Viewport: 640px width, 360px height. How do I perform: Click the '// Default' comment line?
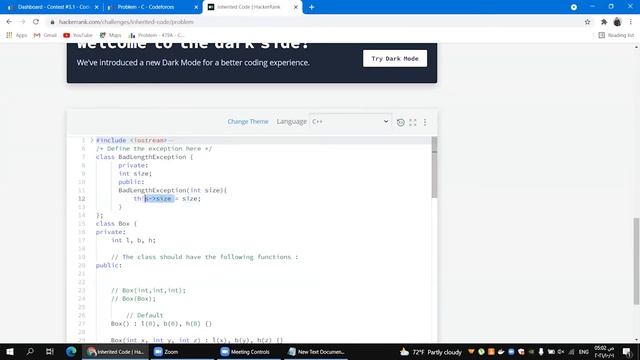coord(144,315)
